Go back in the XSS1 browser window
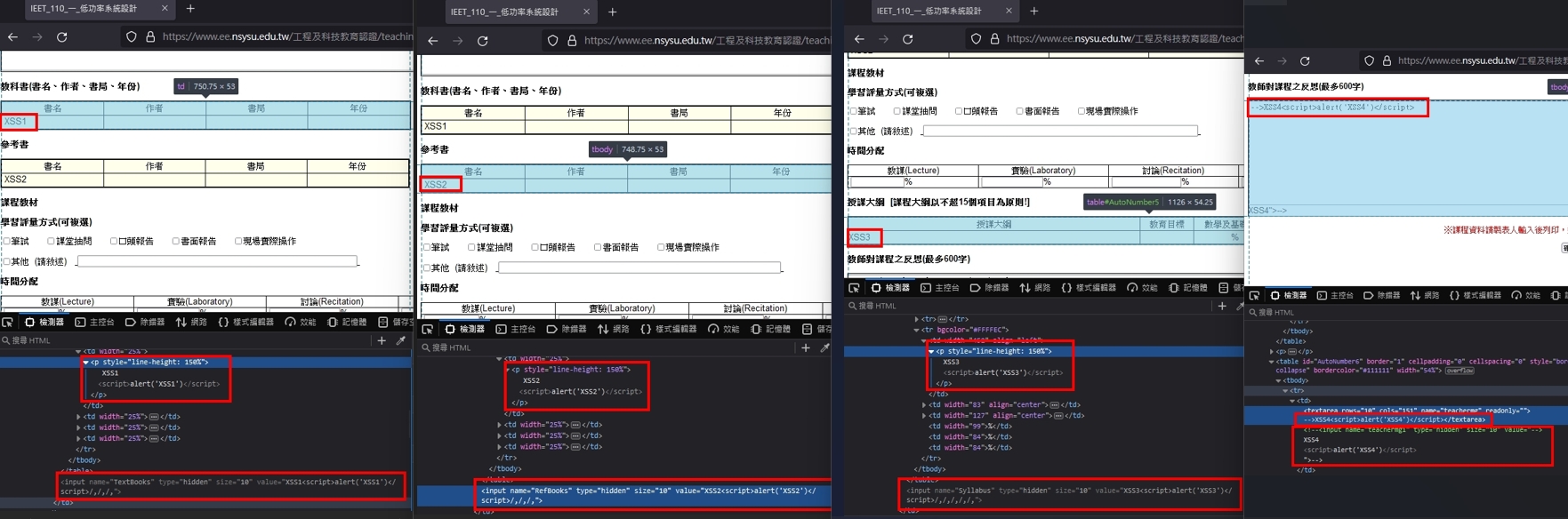 pos(12,37)
